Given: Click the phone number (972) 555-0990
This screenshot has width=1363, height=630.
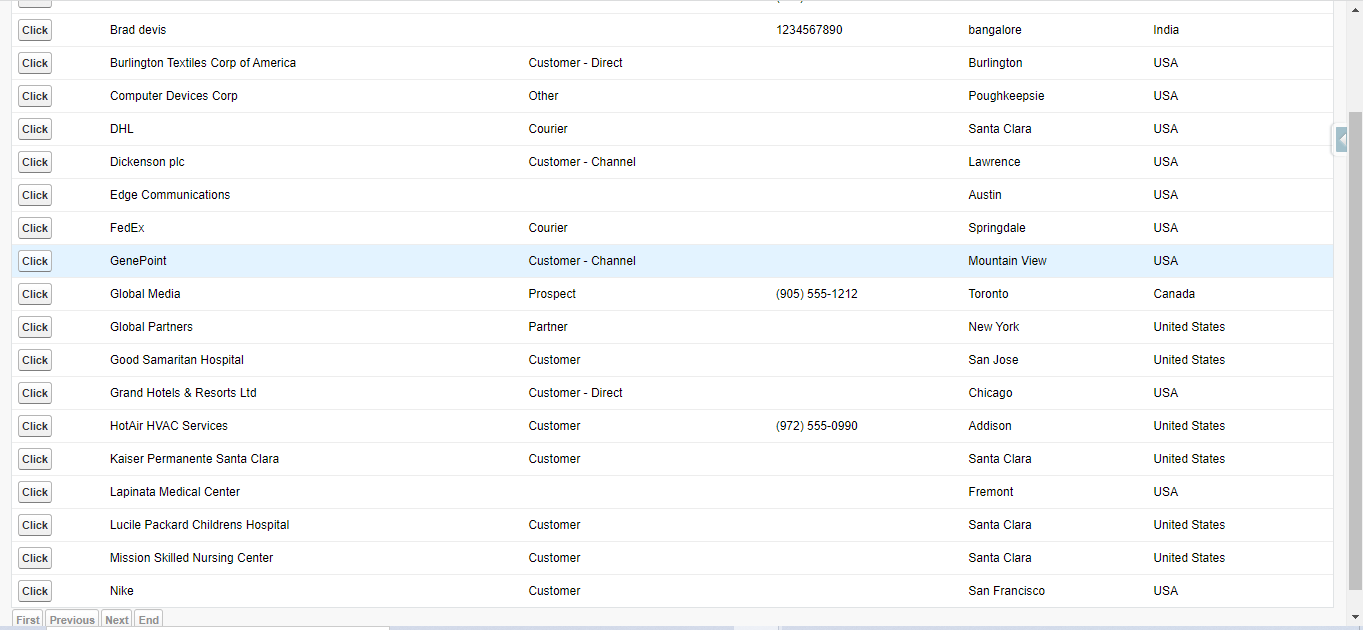Looking at the screenshot, I should click(817, 426).
